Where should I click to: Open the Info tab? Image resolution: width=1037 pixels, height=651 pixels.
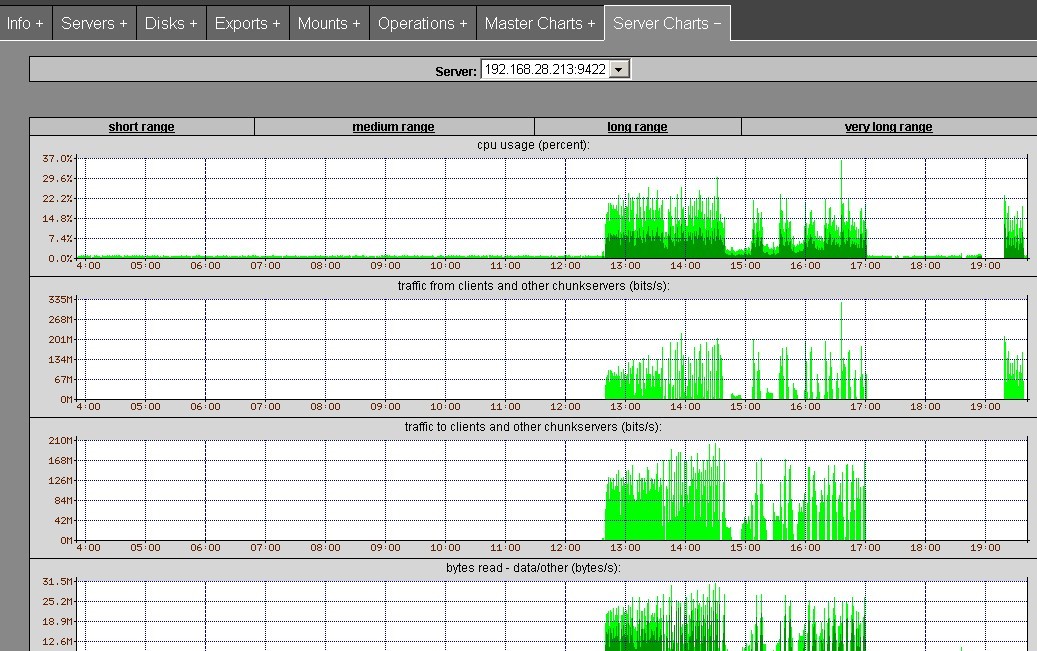pyautogui.click(x=25, y=23)
